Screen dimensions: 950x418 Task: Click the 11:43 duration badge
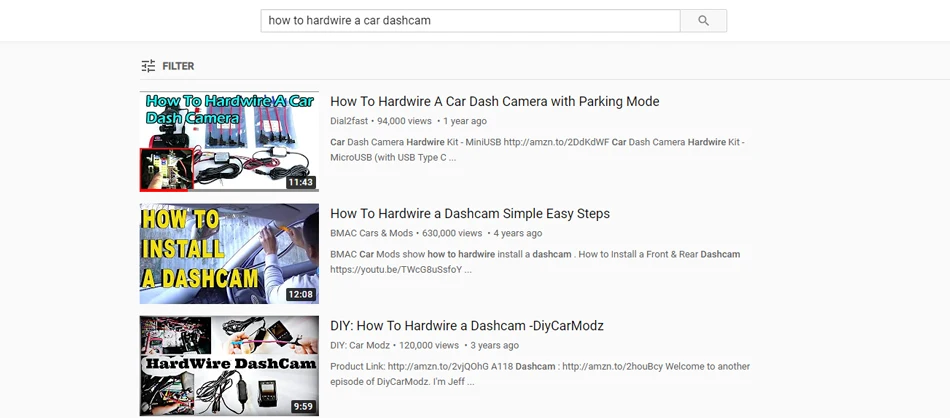point(301,182)
